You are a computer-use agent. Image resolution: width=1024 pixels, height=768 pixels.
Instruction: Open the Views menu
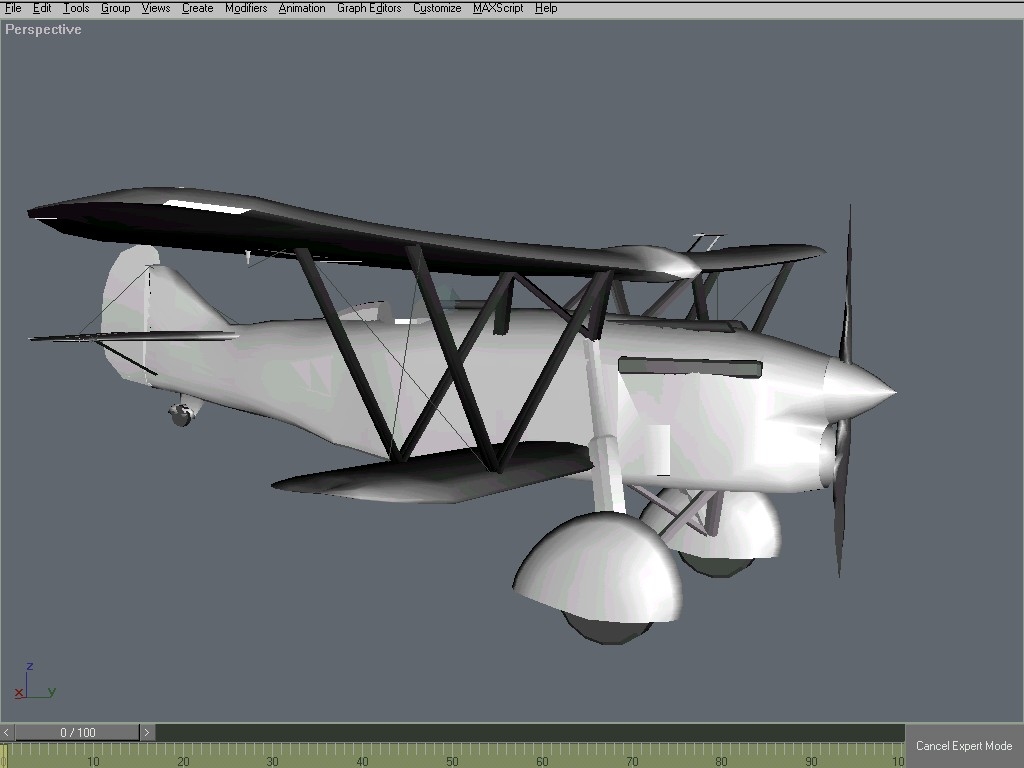point(155,8)
